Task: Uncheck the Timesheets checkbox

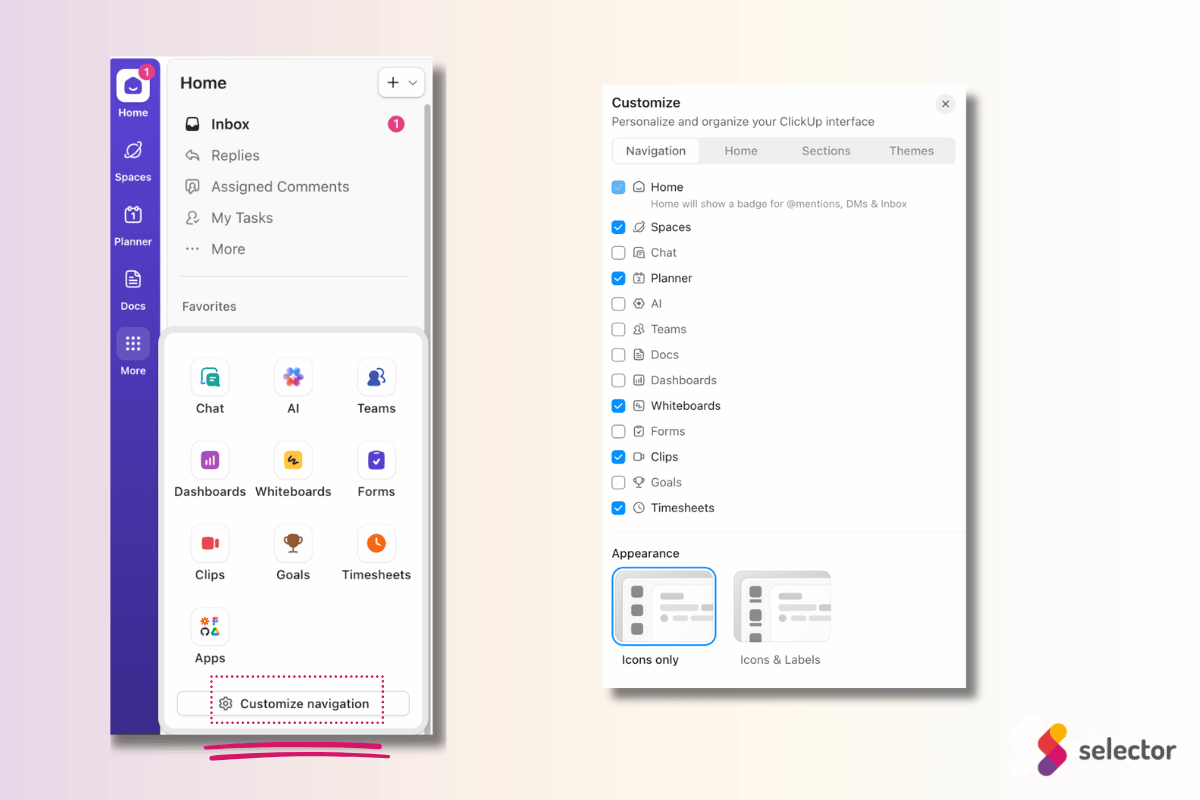Action: 618,508
